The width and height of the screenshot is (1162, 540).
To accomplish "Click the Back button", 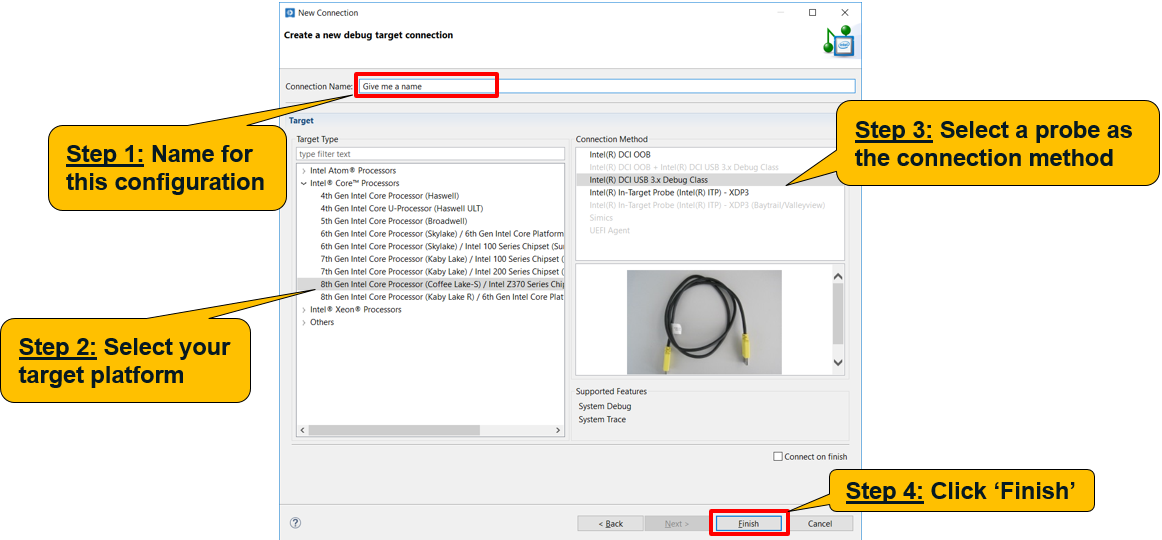I will 611,524.
